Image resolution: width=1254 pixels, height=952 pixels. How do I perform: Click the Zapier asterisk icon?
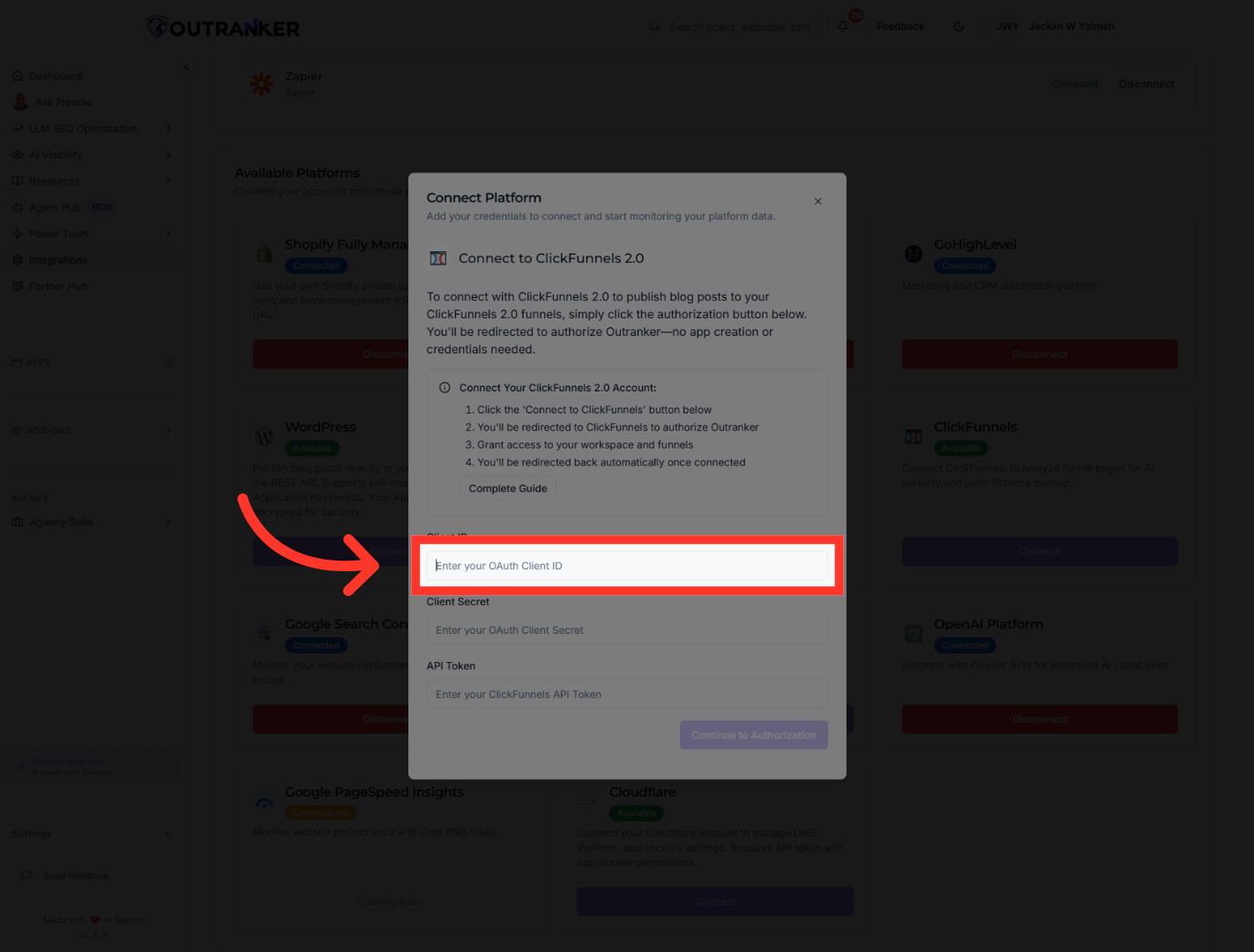[x=261, y=83]
